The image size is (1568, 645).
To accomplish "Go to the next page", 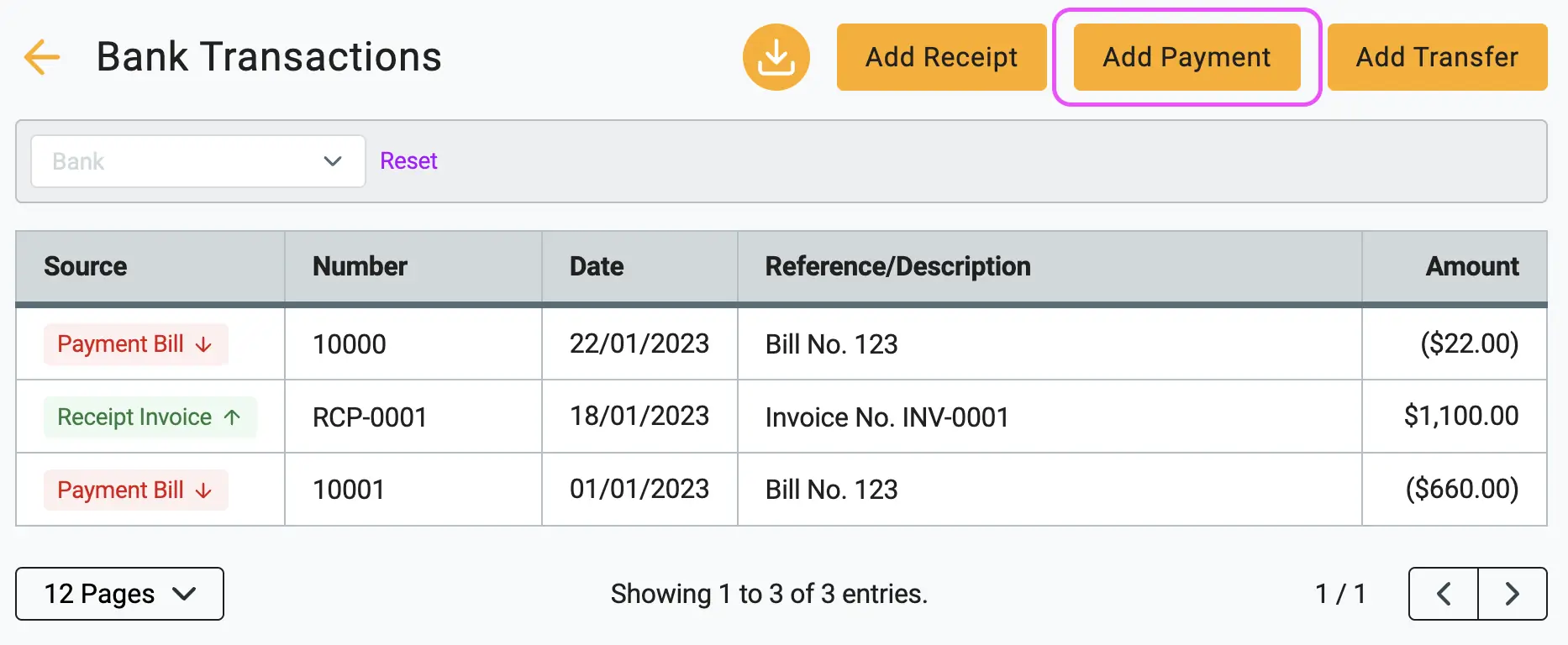I will point(1513,594).
